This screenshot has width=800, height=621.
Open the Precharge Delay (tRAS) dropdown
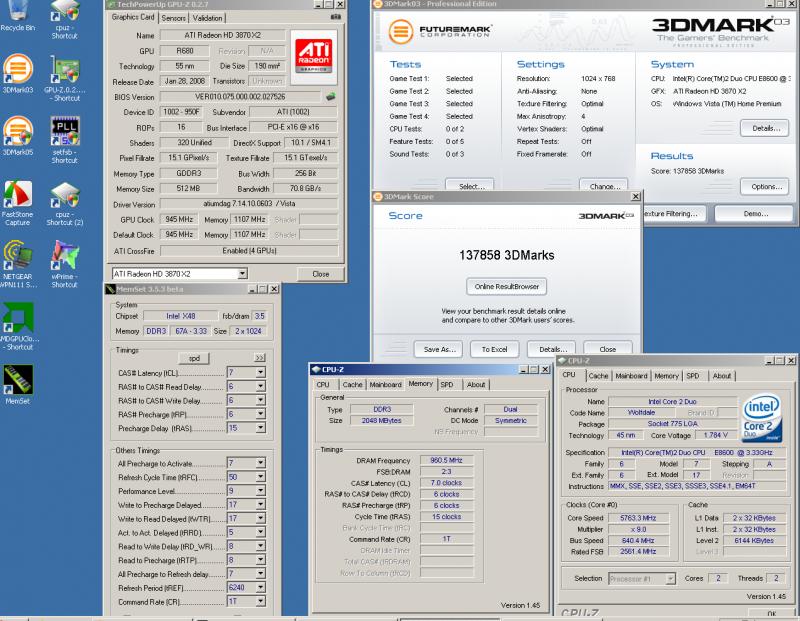coord(260,428)
